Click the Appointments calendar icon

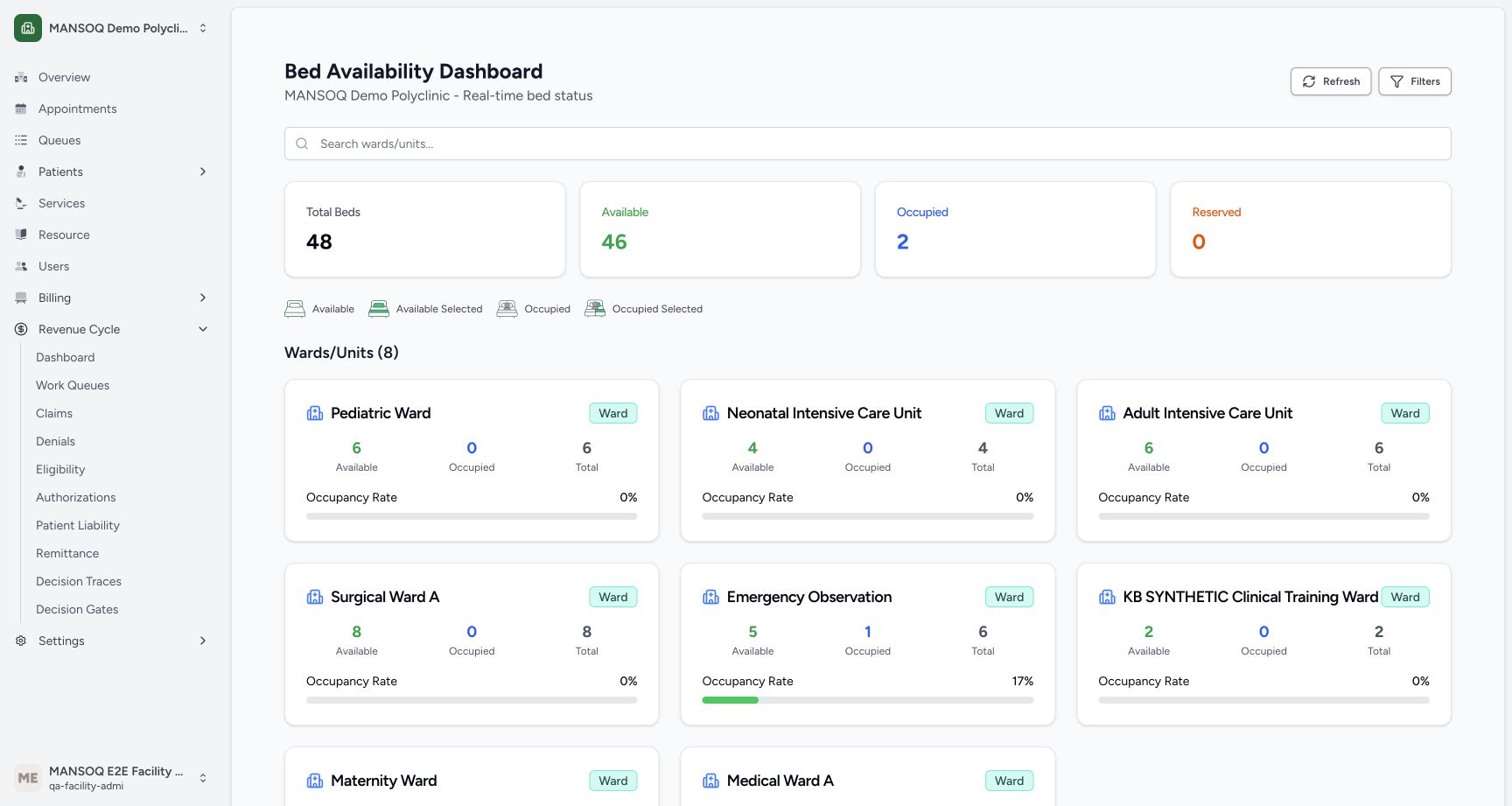[21, 109]
